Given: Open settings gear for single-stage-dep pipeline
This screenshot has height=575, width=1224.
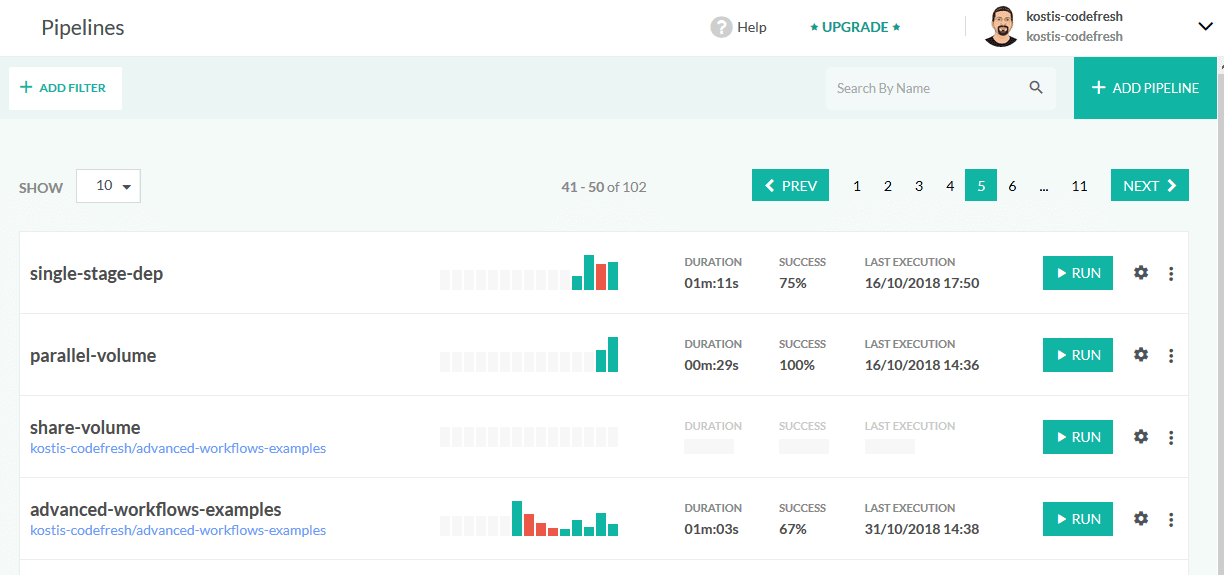Looking at the screenshot, I should [x=1141, y=273].
